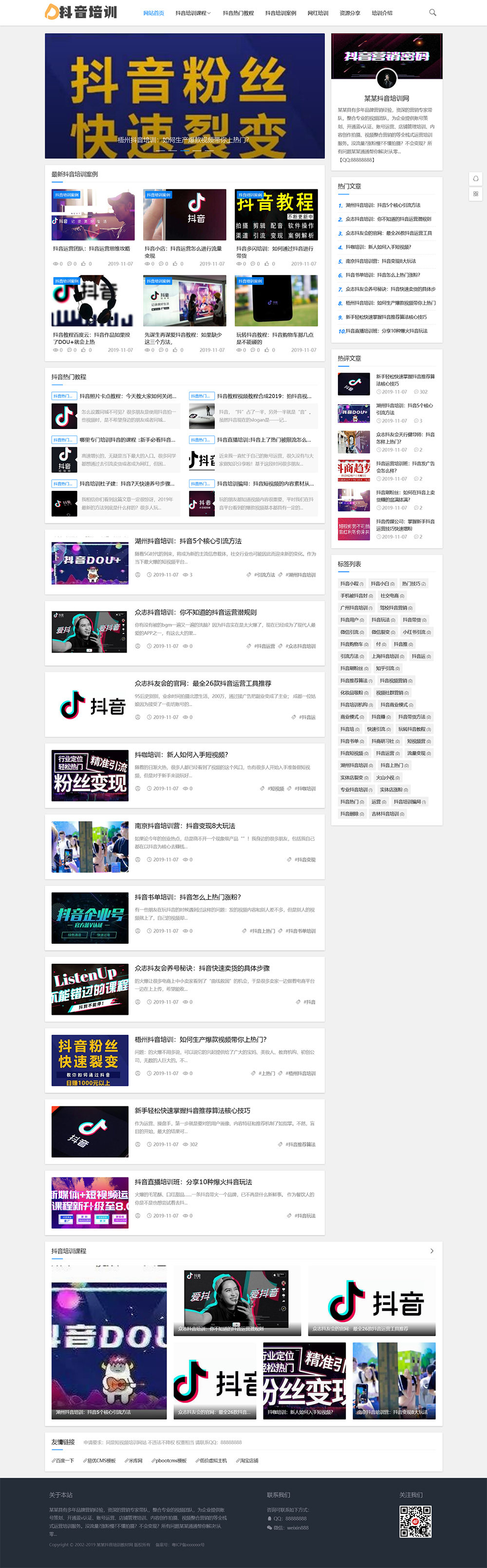
Task: Click 某某抖音培训网 profile name
Action: 387,98
